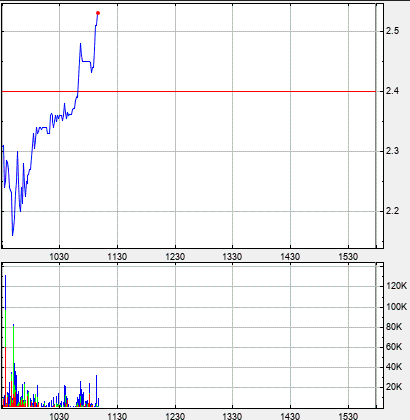410x420 pixels.
Task: Click the 2.5 price axis label
Action: pos(393,31)
